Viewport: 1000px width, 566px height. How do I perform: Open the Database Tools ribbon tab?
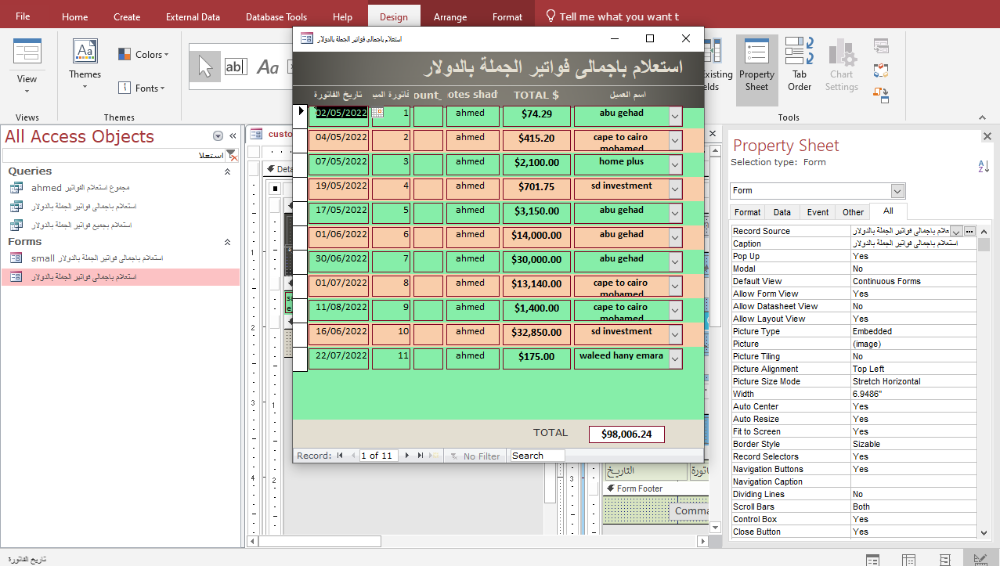click(276, 17)
